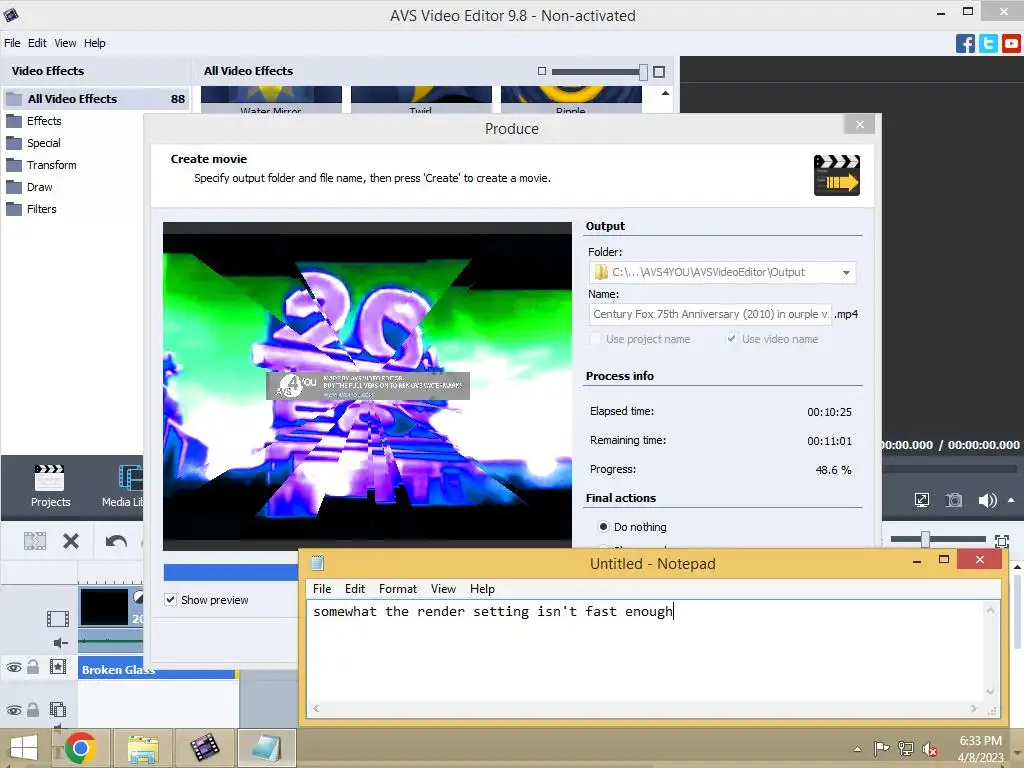Image resolution: width=1024 pixels, height=768 pixels.
Task: Click the zoom-to-fit timeline icon
Action: click(x=1002, y=541)
